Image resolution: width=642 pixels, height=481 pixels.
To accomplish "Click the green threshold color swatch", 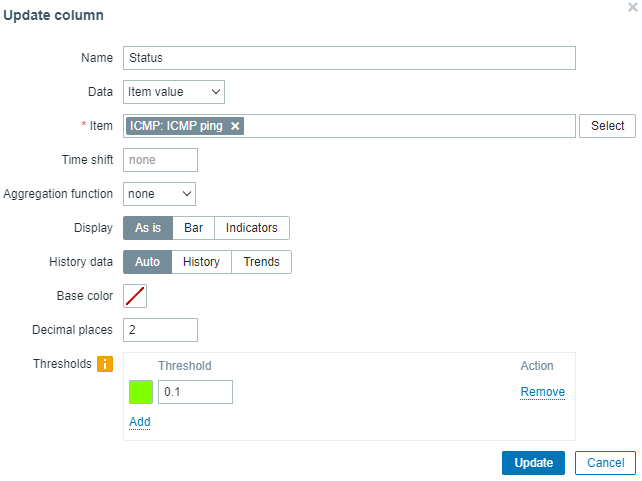I will pos(140,392).
